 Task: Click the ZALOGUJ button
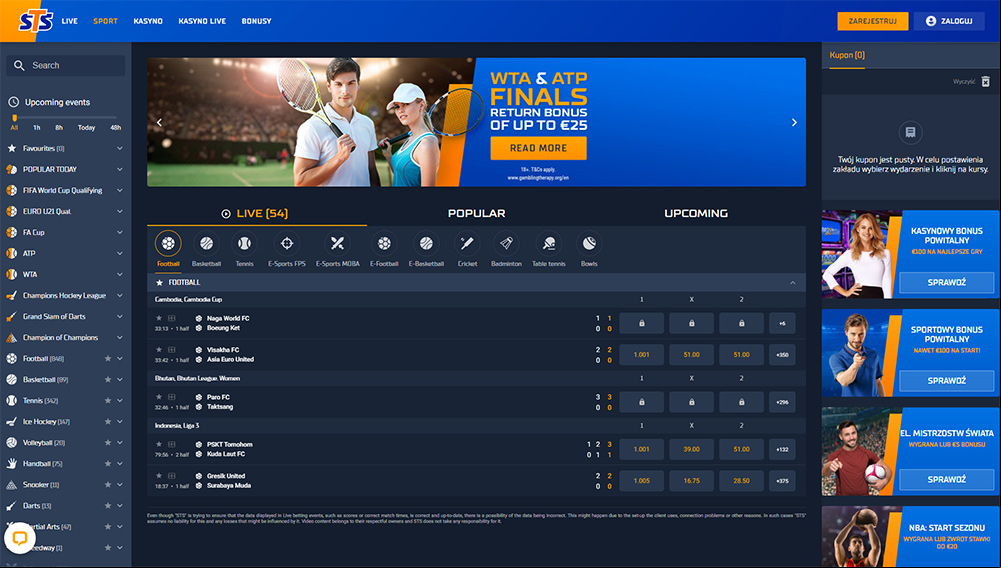point(949,21)
